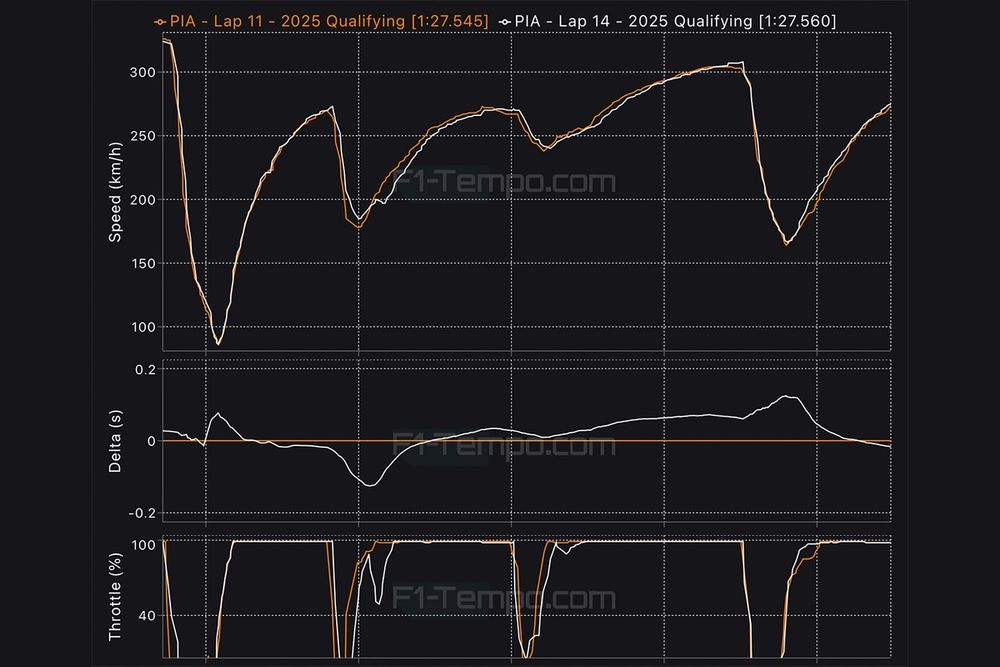Click the 150 tick on Speed axis
The width and height of the screenshot is (1000, 667).
[143, 264]
